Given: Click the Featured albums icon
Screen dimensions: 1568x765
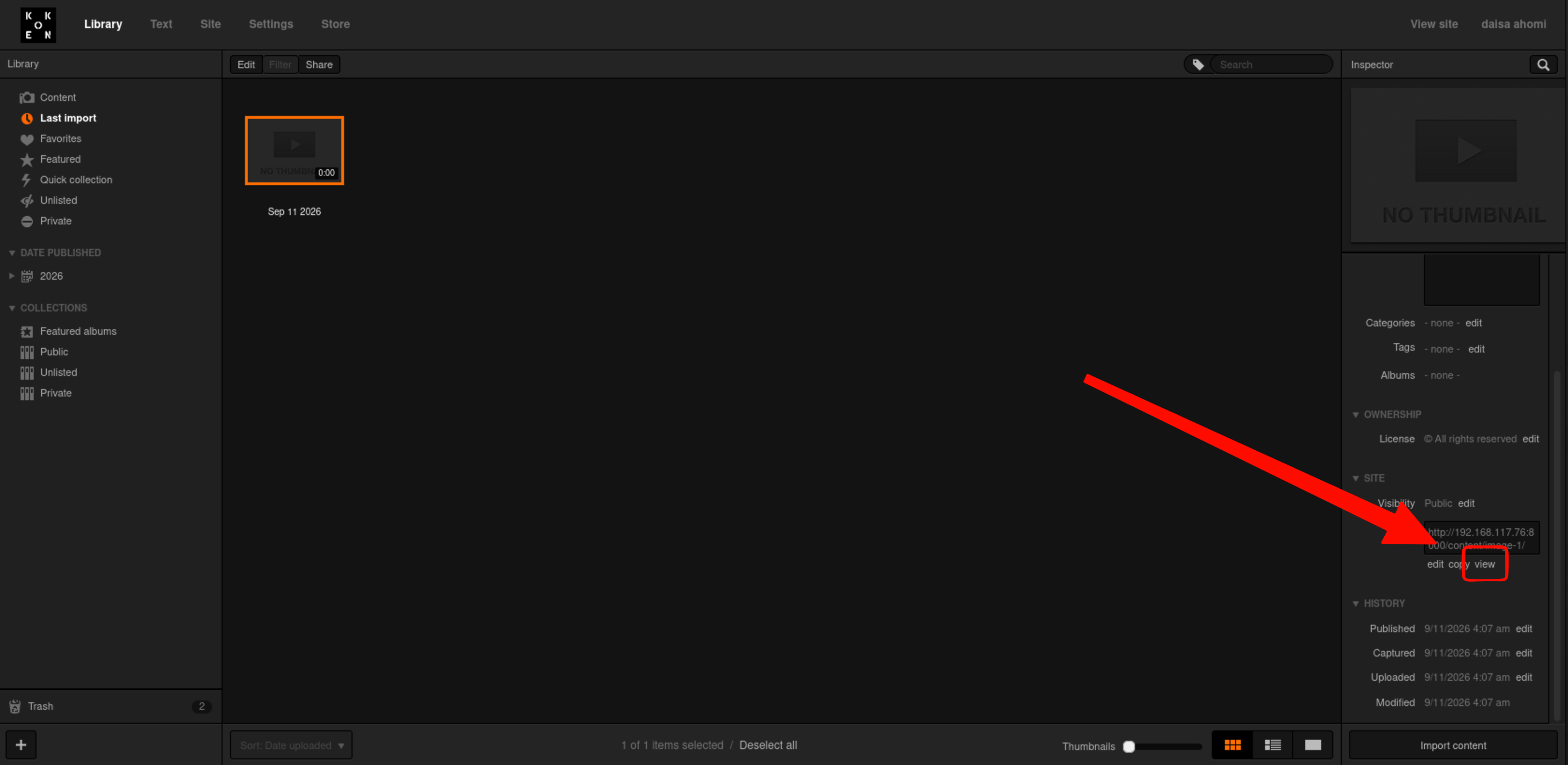Looking at the screenshot, I should (x=27, y=332).
